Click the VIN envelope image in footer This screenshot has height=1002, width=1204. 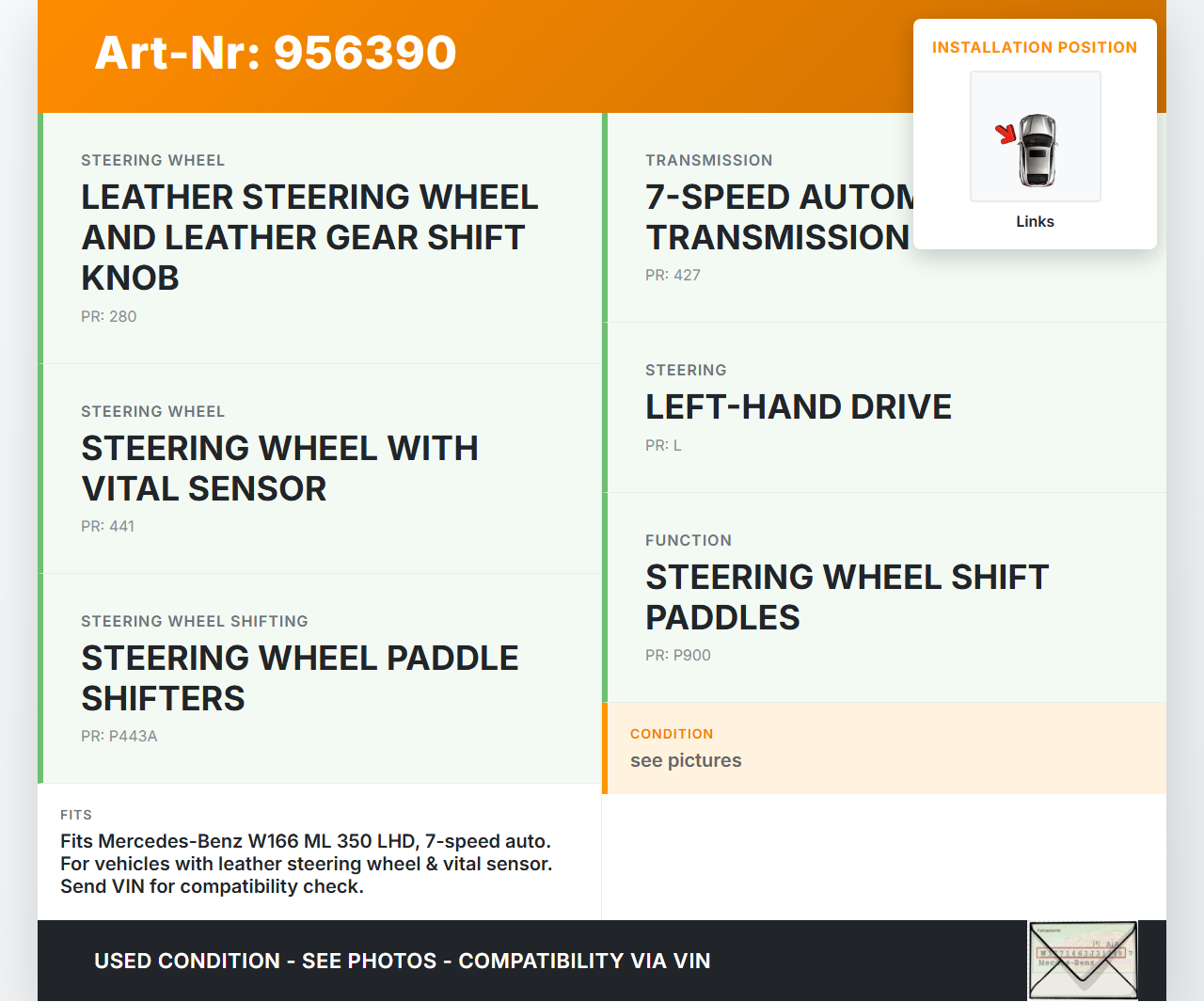click(x=1083, y=960)
